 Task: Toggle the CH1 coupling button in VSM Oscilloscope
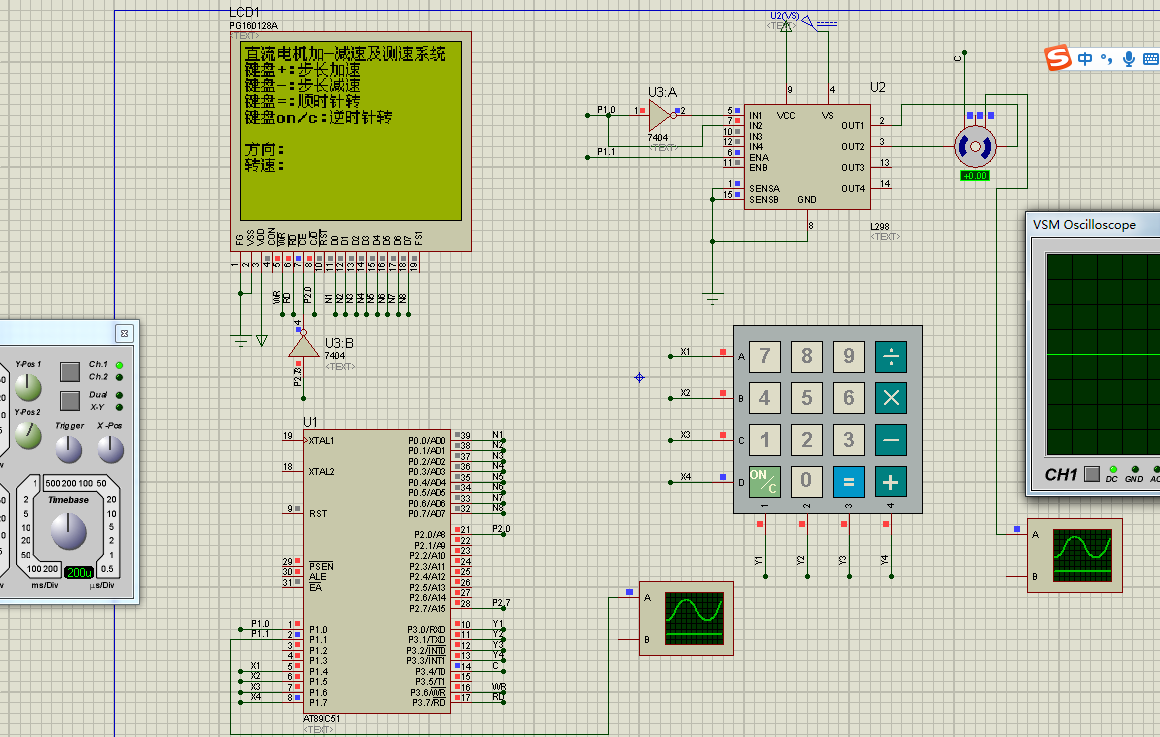(1092, 474)
